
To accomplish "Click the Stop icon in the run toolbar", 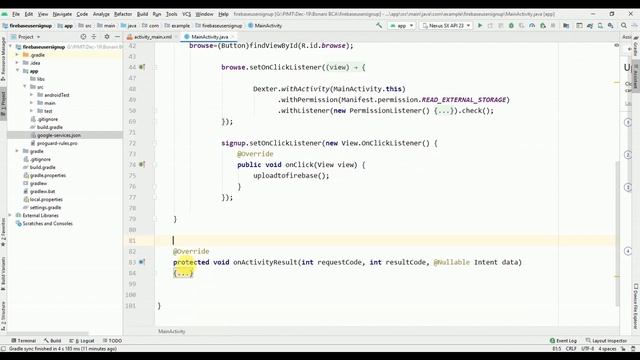I will pyautogui.click(x=553, y=25).
